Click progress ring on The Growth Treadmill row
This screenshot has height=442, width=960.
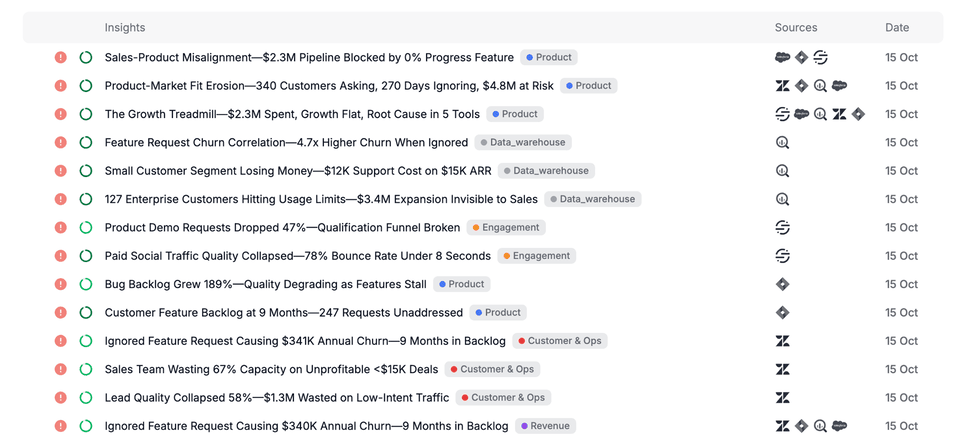(x=86, y=114)
